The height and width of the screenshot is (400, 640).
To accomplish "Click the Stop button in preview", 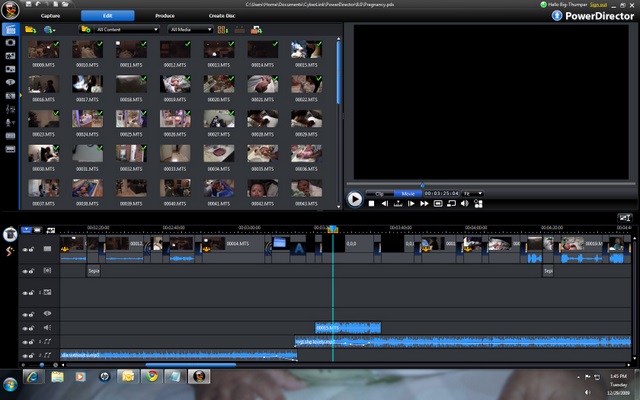I will pyautogui.click(x=371, y=203).
